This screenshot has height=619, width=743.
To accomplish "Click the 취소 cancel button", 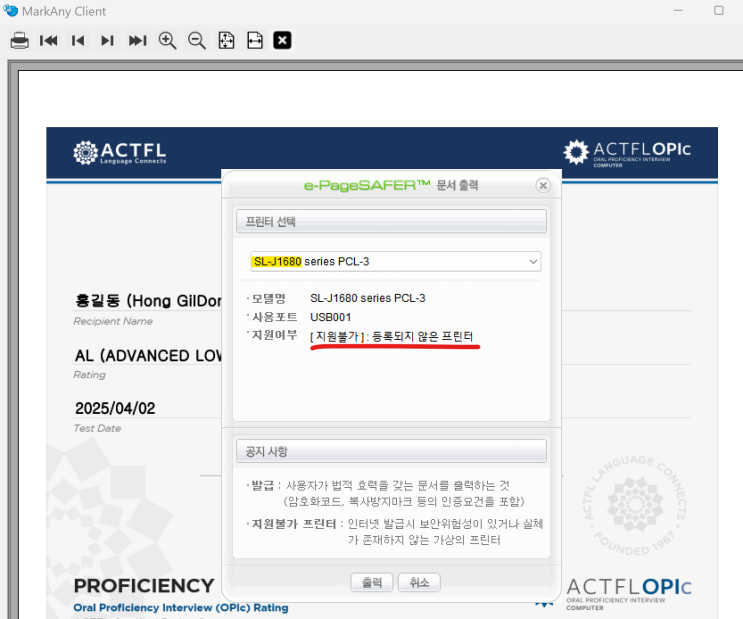I will [419, 582].
